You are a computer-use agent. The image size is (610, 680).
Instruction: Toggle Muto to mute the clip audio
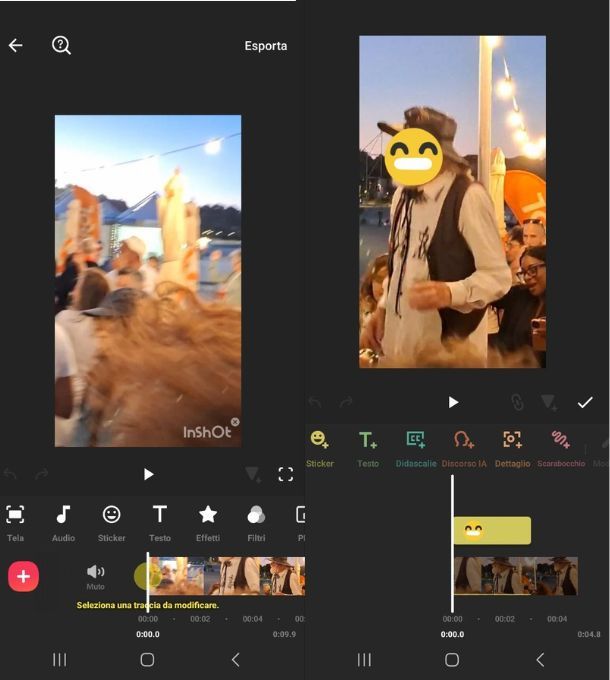pos(95,577)
